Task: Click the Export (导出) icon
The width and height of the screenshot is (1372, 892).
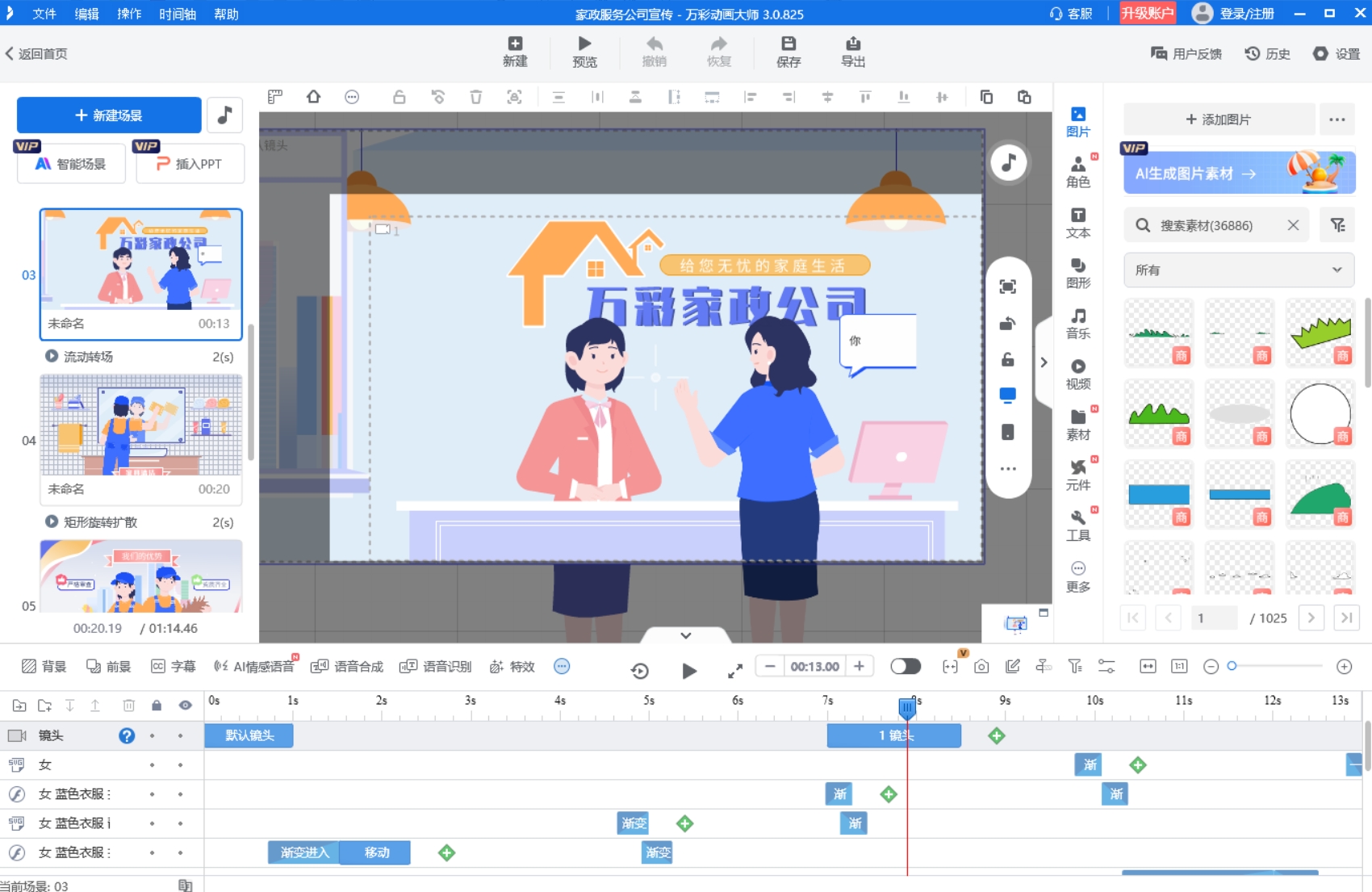Action: tap(852, 51)
